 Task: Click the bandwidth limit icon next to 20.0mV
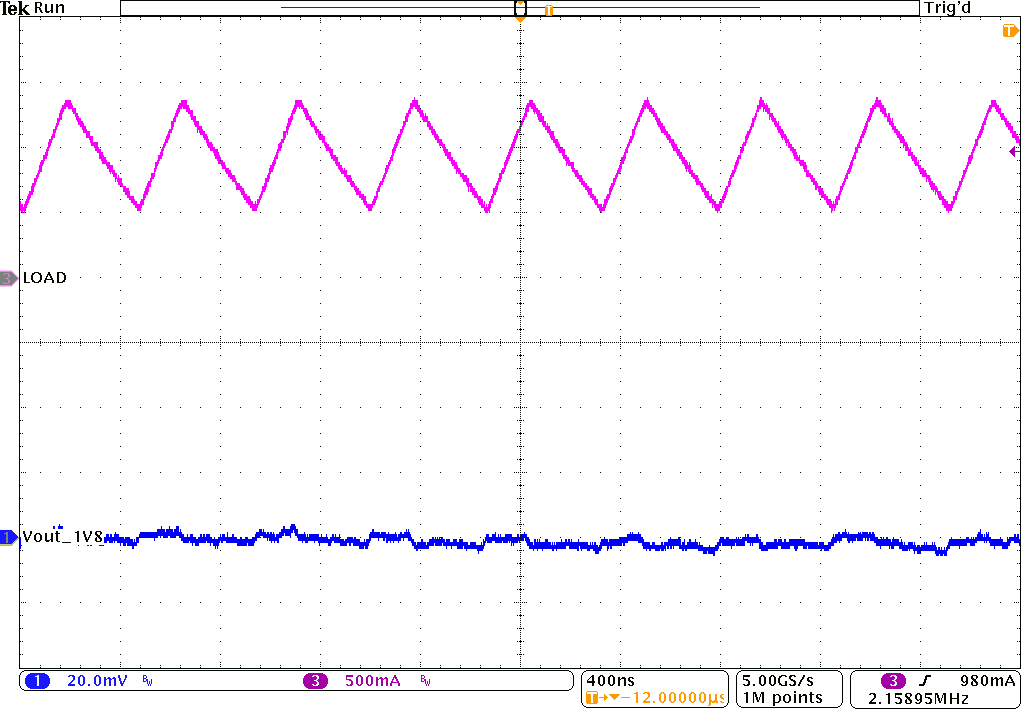coord(147,679)
